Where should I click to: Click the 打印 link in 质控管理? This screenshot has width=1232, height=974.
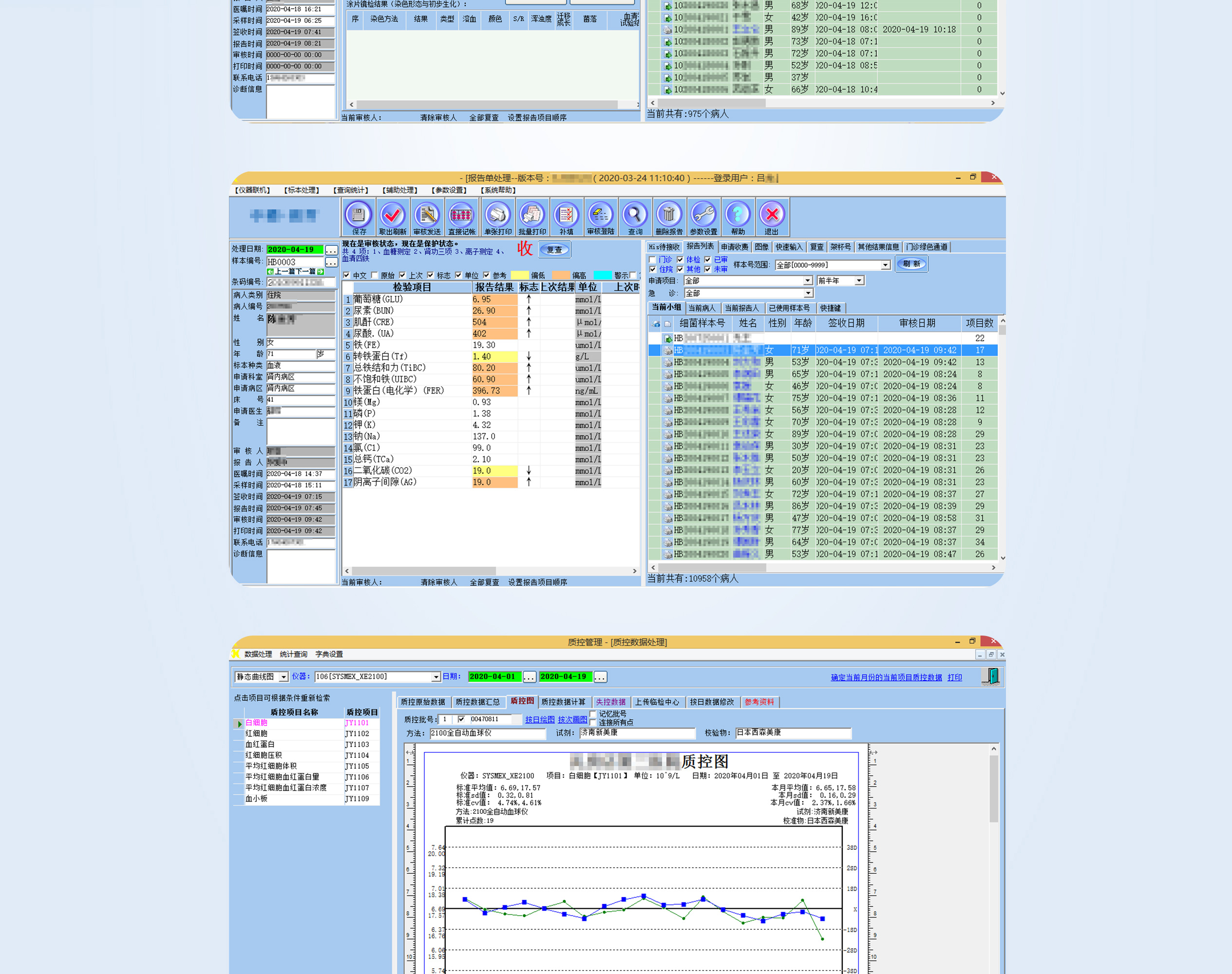coord(954,677)
